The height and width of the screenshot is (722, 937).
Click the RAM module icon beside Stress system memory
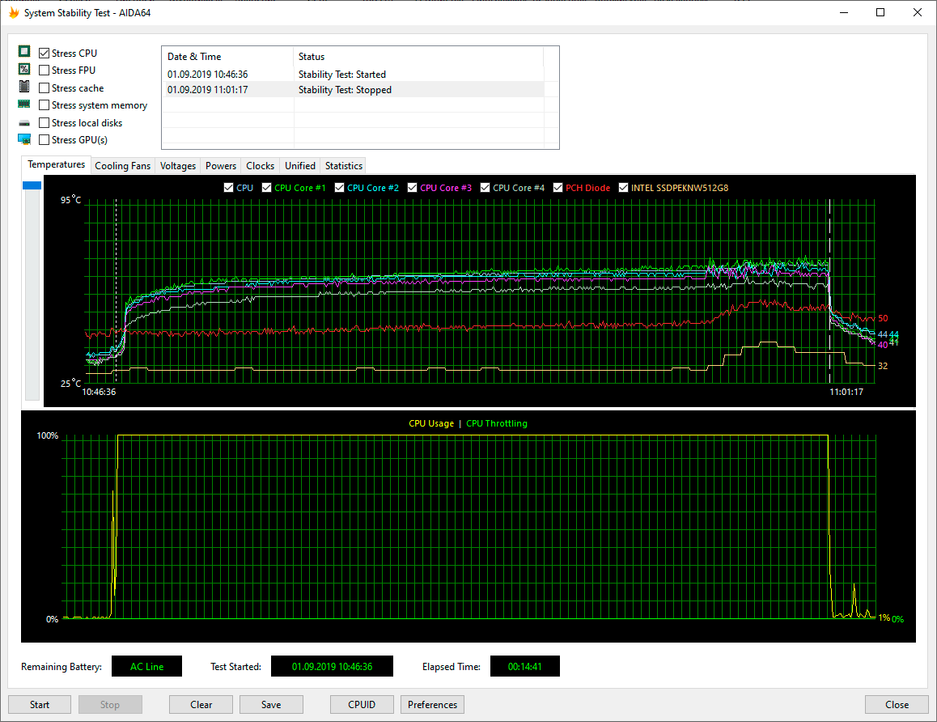pyautogui.click(x=24, y=105)
